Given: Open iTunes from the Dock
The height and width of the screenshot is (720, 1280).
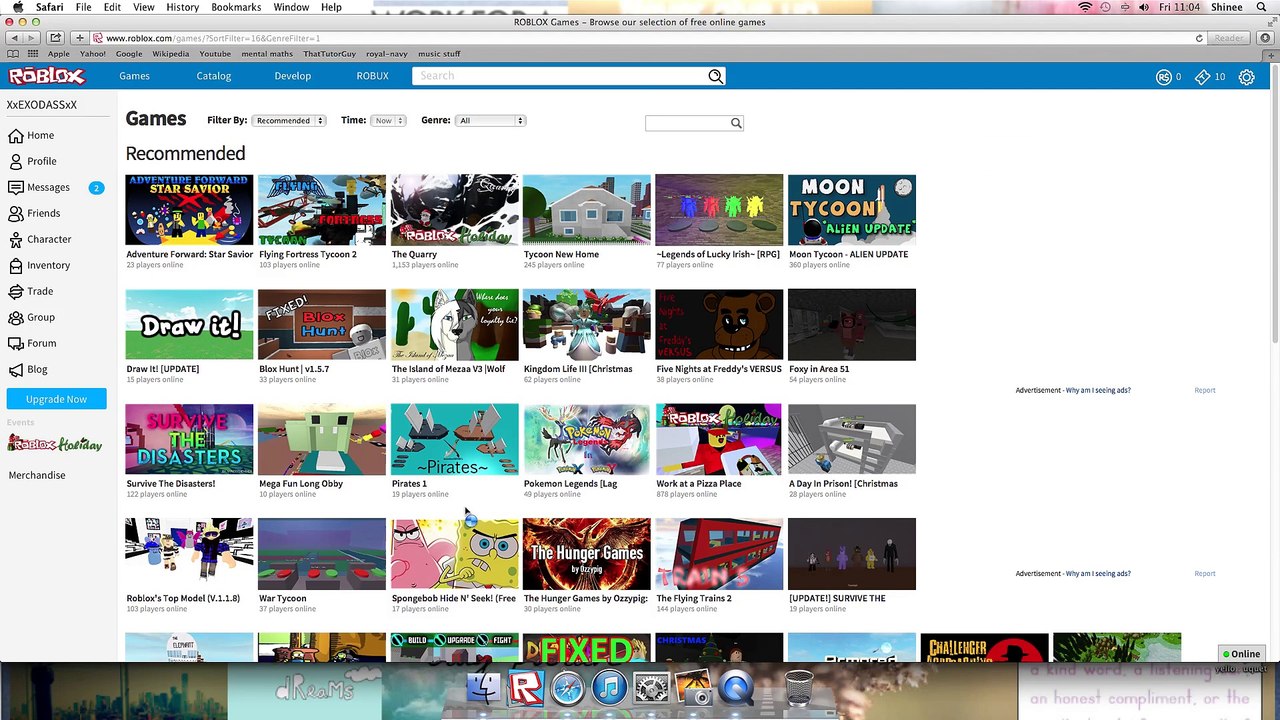Looking at the screenshot, I should tap(609, 688).
